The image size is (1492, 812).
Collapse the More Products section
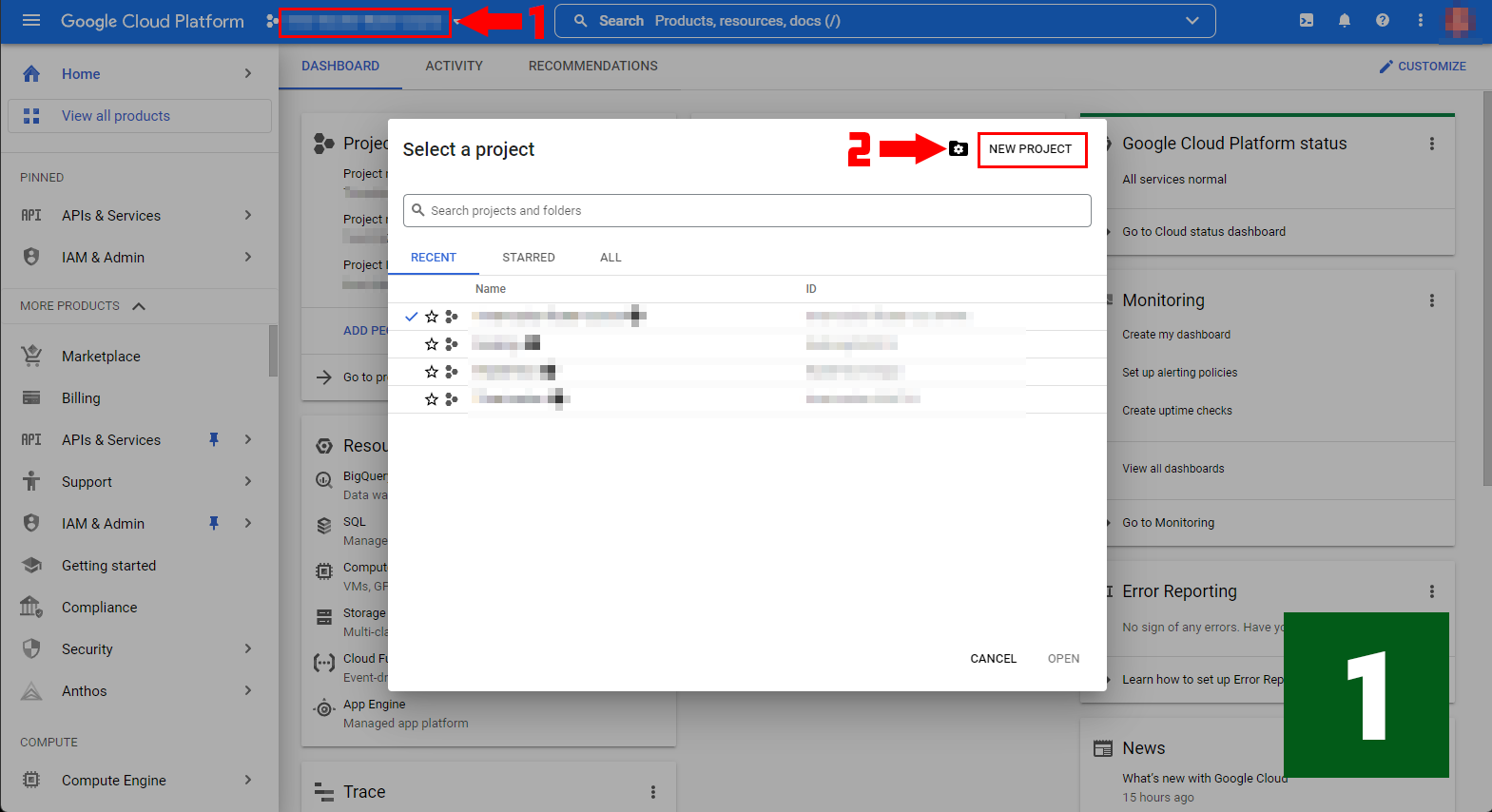pyautogui.click(x=139, y=306)
